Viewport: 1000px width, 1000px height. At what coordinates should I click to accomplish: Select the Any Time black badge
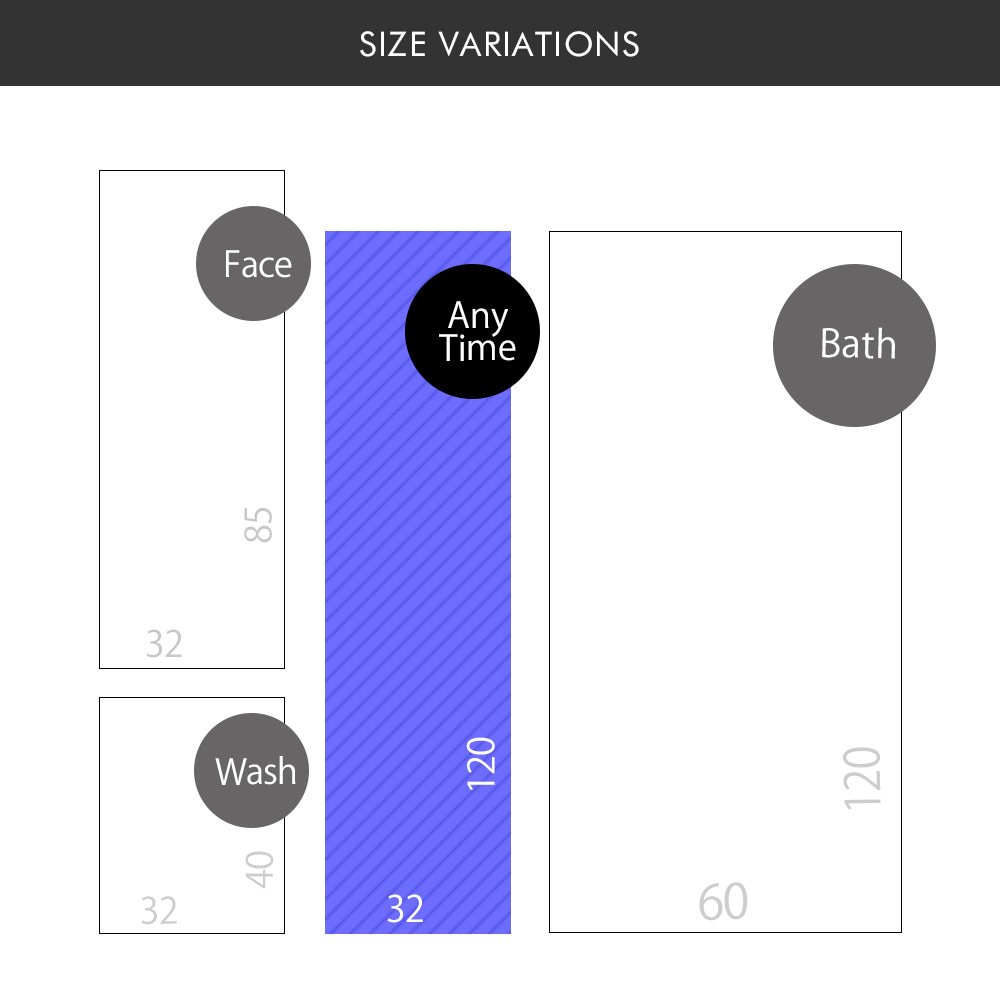(472, 331)
